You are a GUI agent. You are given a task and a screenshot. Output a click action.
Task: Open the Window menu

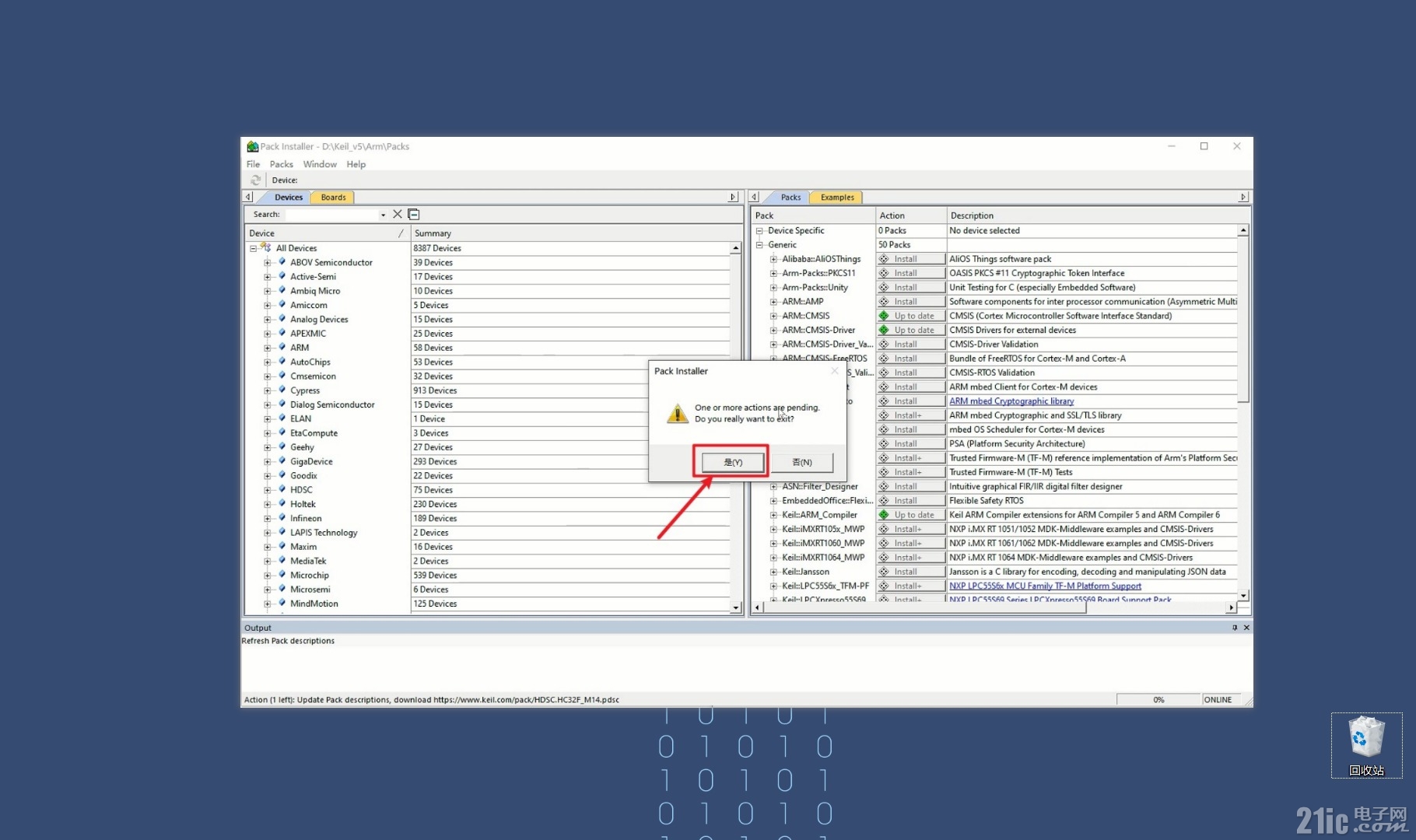320,164
